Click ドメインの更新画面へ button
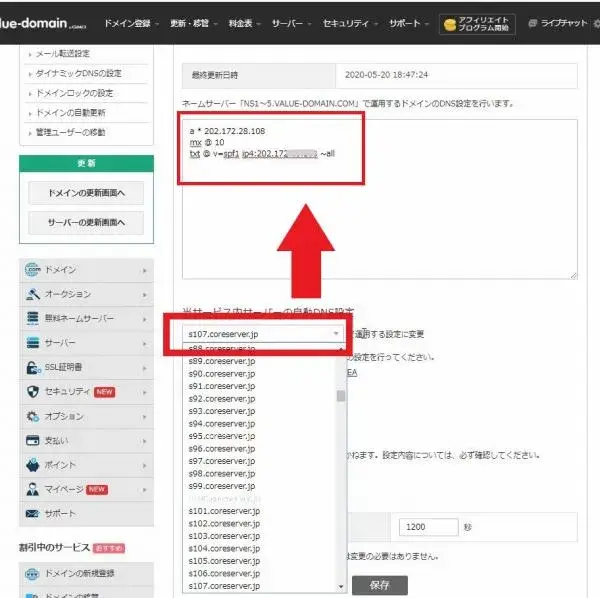600x598 pixels. pos(86,193)
